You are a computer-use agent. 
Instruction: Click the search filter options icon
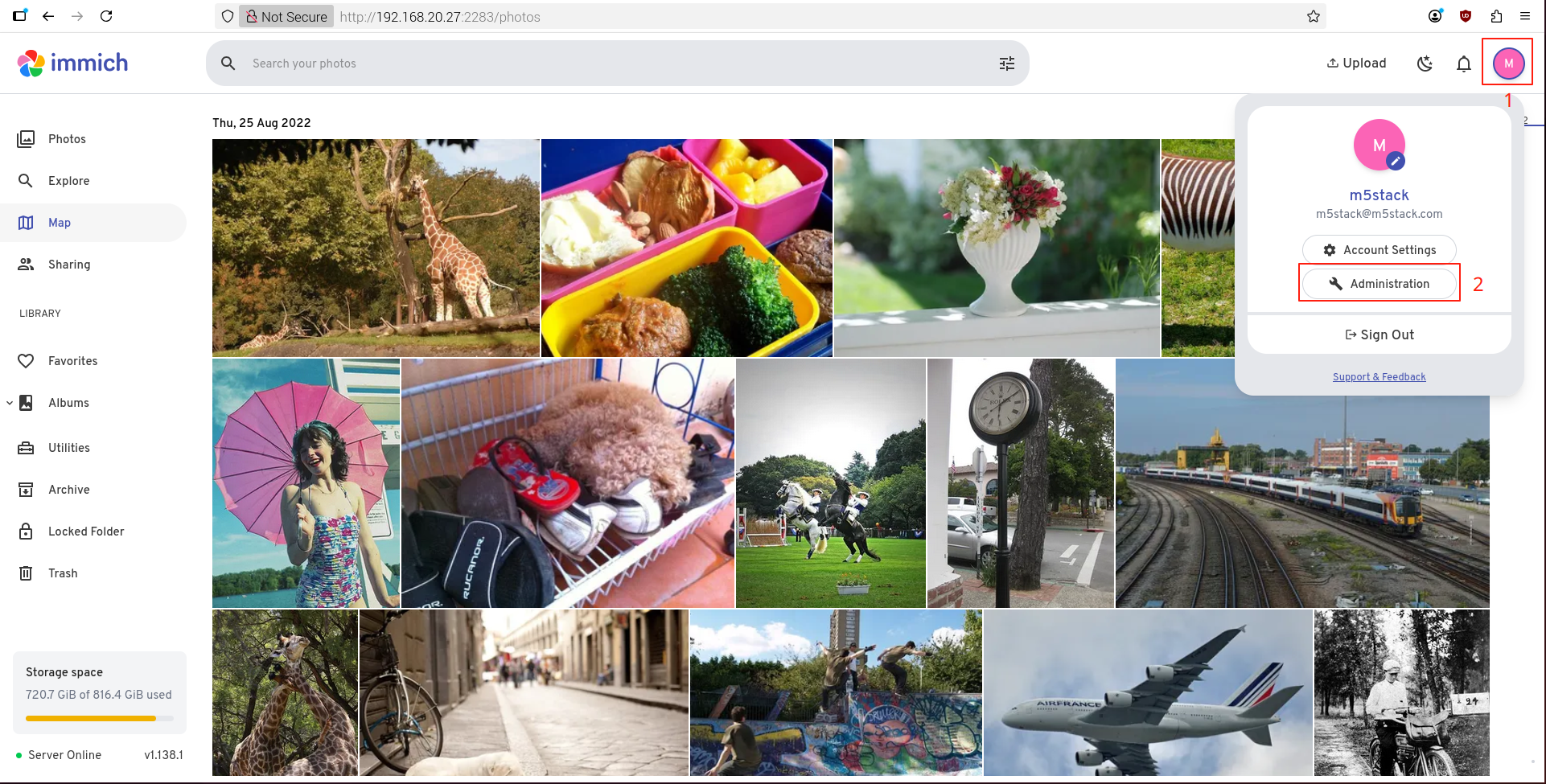(x=1006, y=64)
